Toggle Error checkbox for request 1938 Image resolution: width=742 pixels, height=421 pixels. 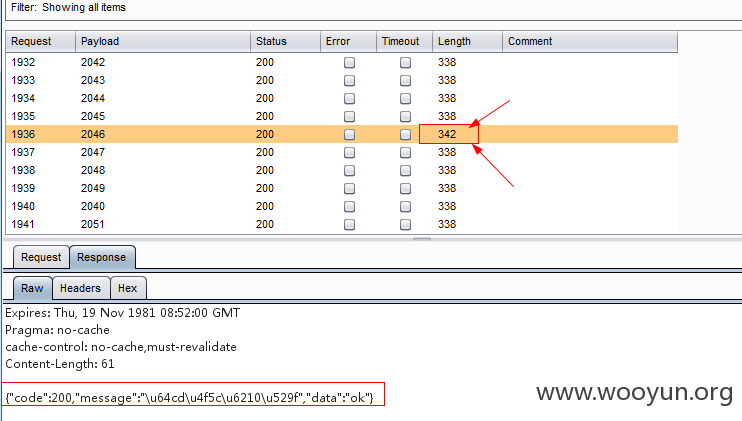click(x=349, y=170)
